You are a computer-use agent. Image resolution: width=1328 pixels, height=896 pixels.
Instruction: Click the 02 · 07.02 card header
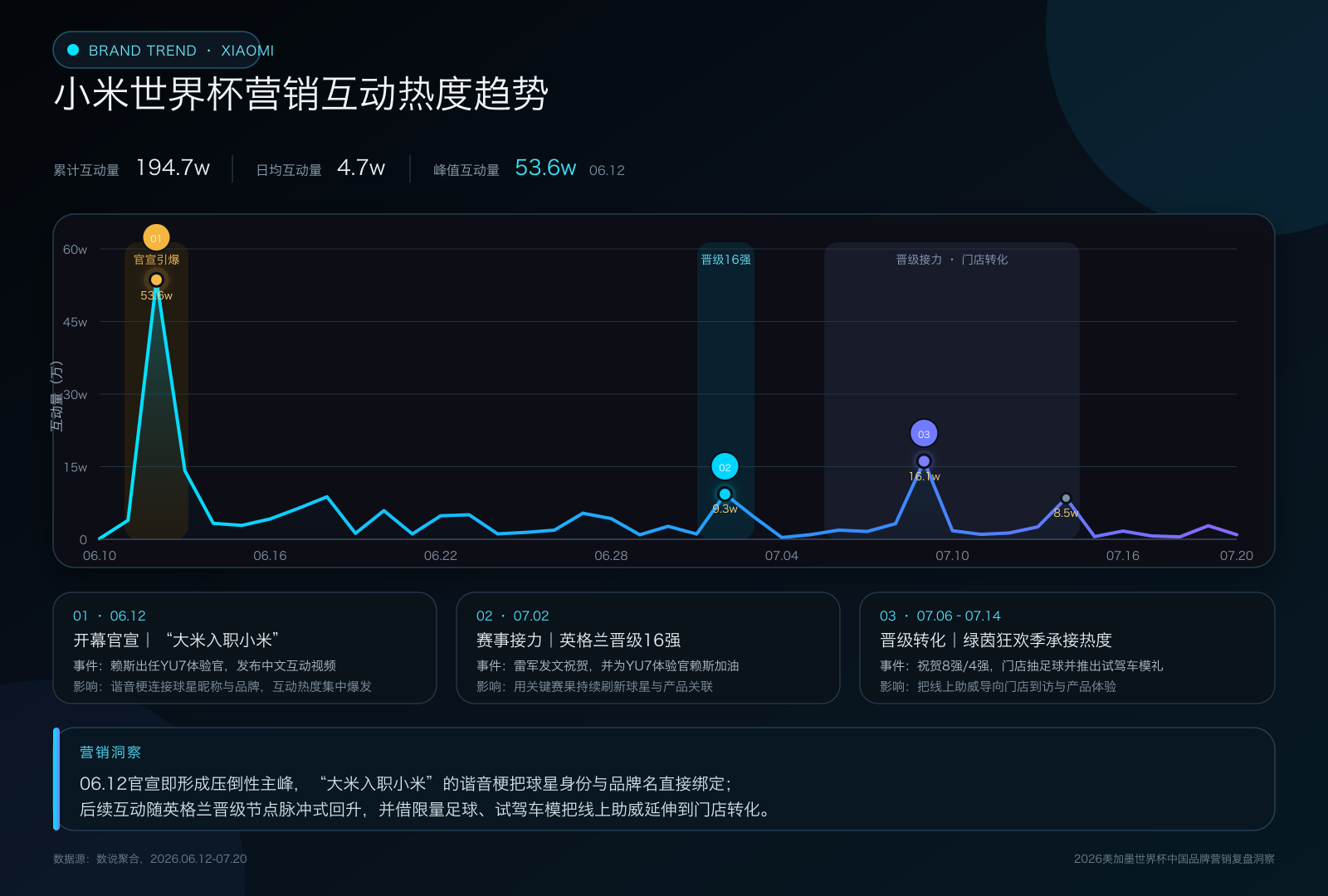(x=513, y=616)
